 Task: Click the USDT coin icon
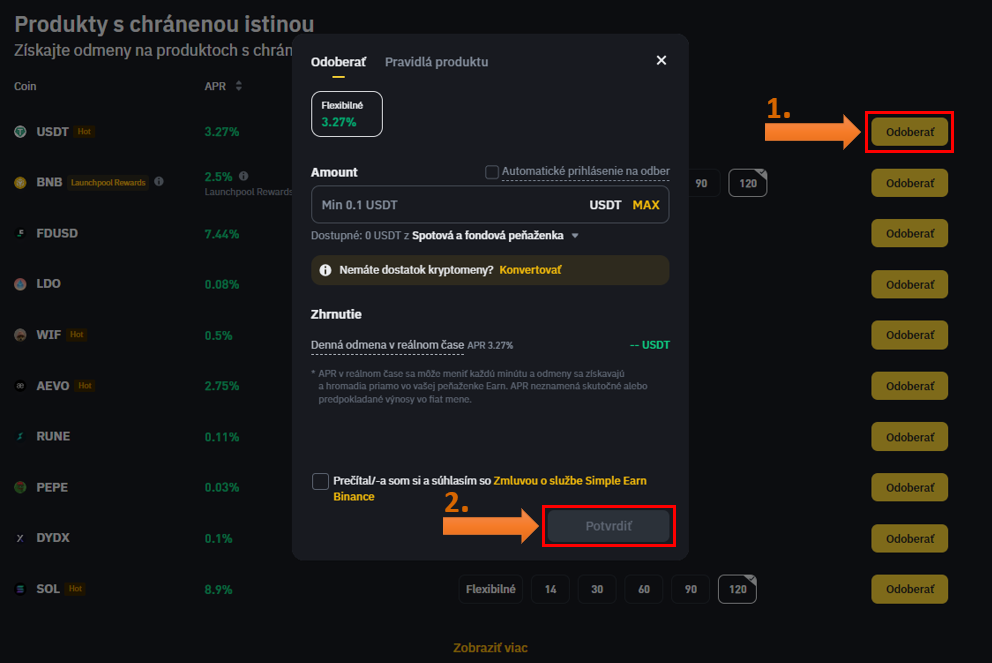[x=20, y=131]
